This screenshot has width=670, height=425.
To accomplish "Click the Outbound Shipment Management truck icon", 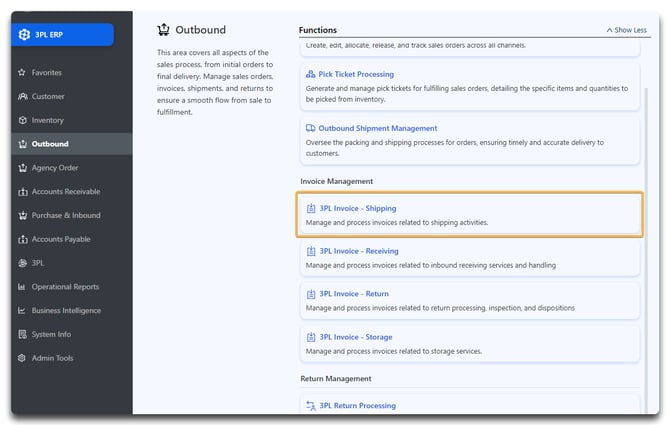I will click(x=311, y=128).
